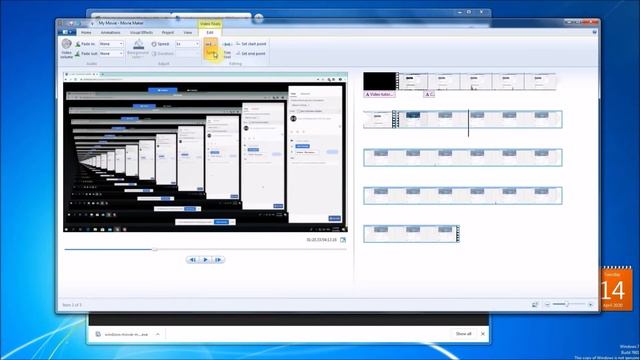Click the playhead line in the storyboard
This screenshot has height=360, width=640.
(468, 123)
